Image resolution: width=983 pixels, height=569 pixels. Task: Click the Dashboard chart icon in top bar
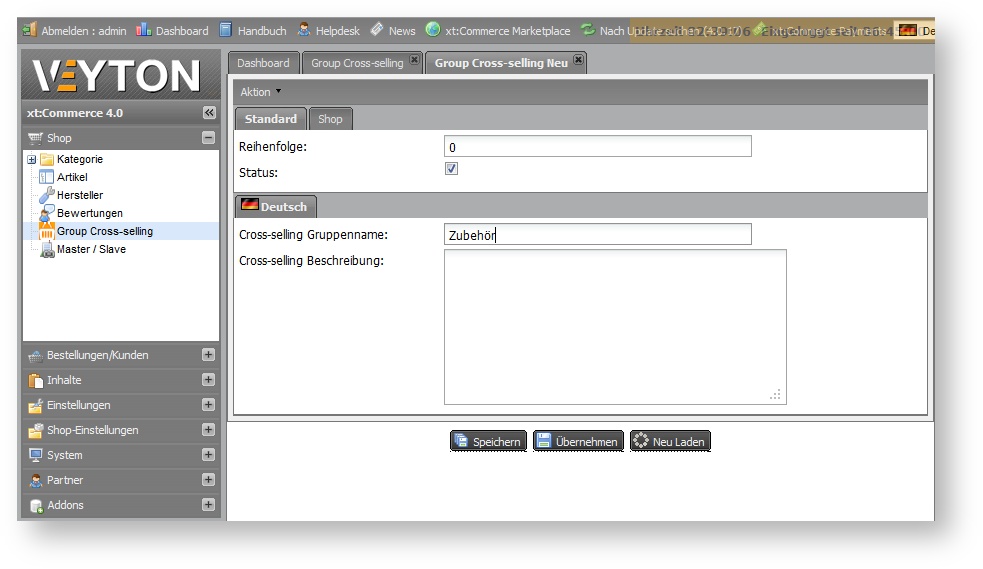pos(143,30)
